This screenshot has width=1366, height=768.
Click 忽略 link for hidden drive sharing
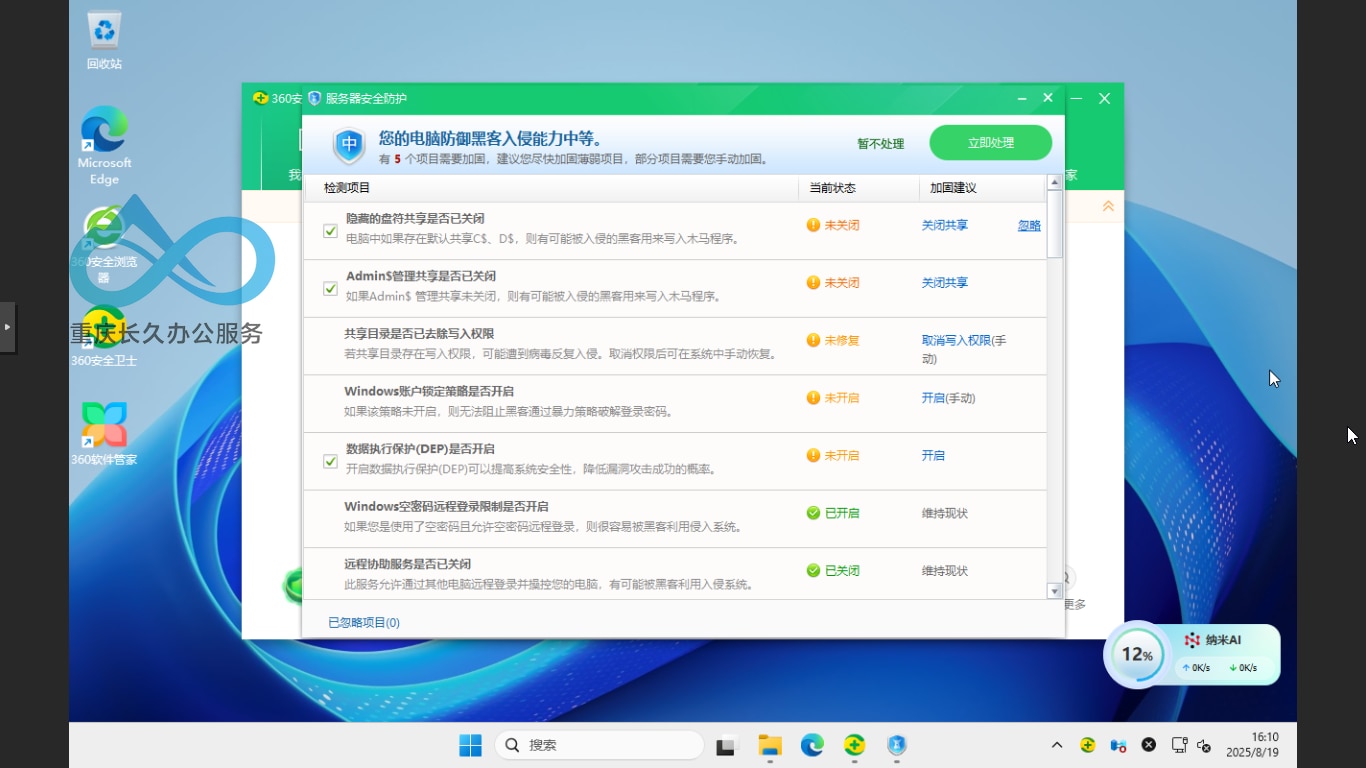(1029, 226)
